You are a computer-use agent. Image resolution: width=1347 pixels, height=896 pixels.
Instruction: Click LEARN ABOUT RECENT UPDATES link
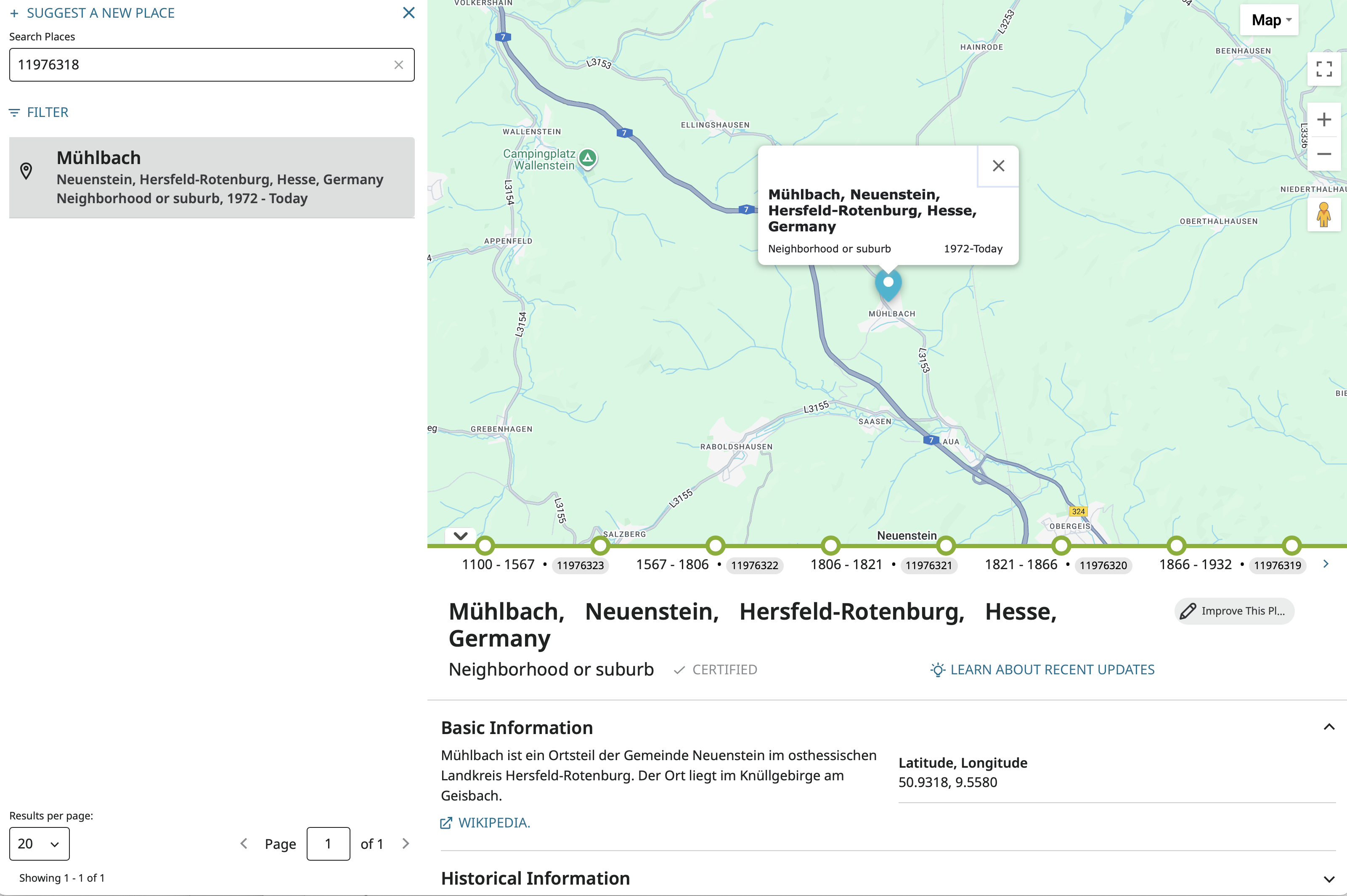click(1042, 670)
